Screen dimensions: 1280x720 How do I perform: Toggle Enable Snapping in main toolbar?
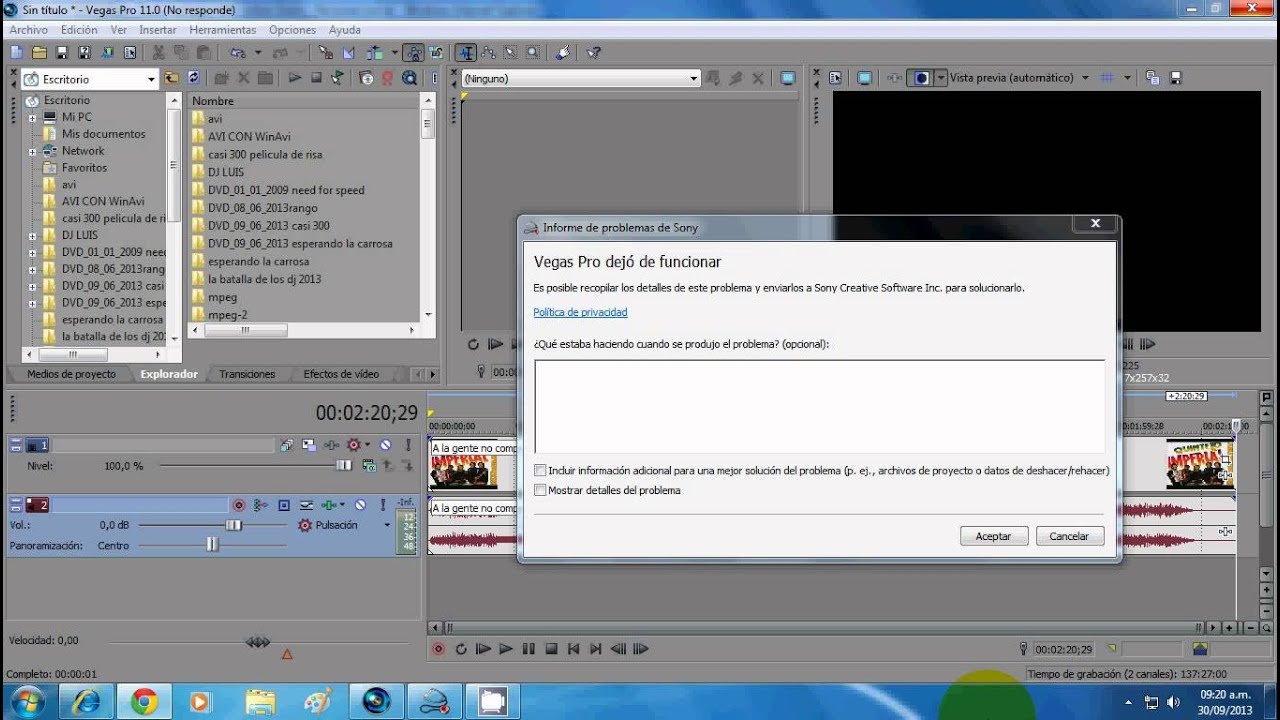pyautogui.click(x=326, y=52)
